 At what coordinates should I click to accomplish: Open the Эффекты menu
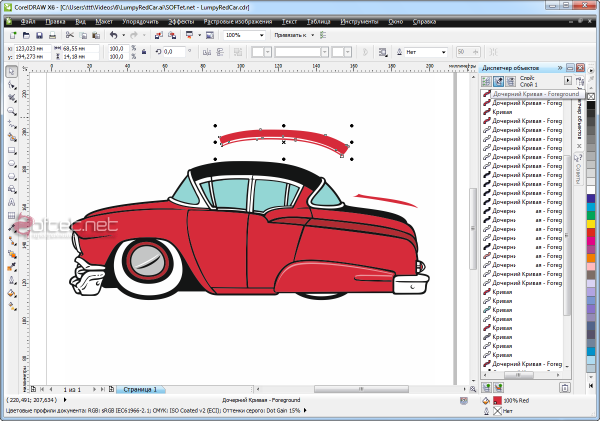(181, 20)
